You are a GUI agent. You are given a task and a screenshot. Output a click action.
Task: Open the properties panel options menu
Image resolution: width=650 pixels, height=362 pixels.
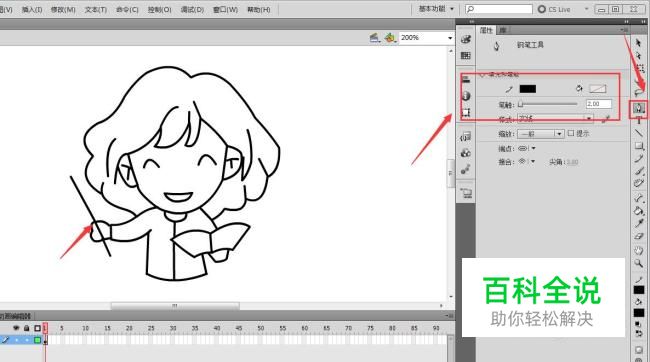(x=624, y=30)
